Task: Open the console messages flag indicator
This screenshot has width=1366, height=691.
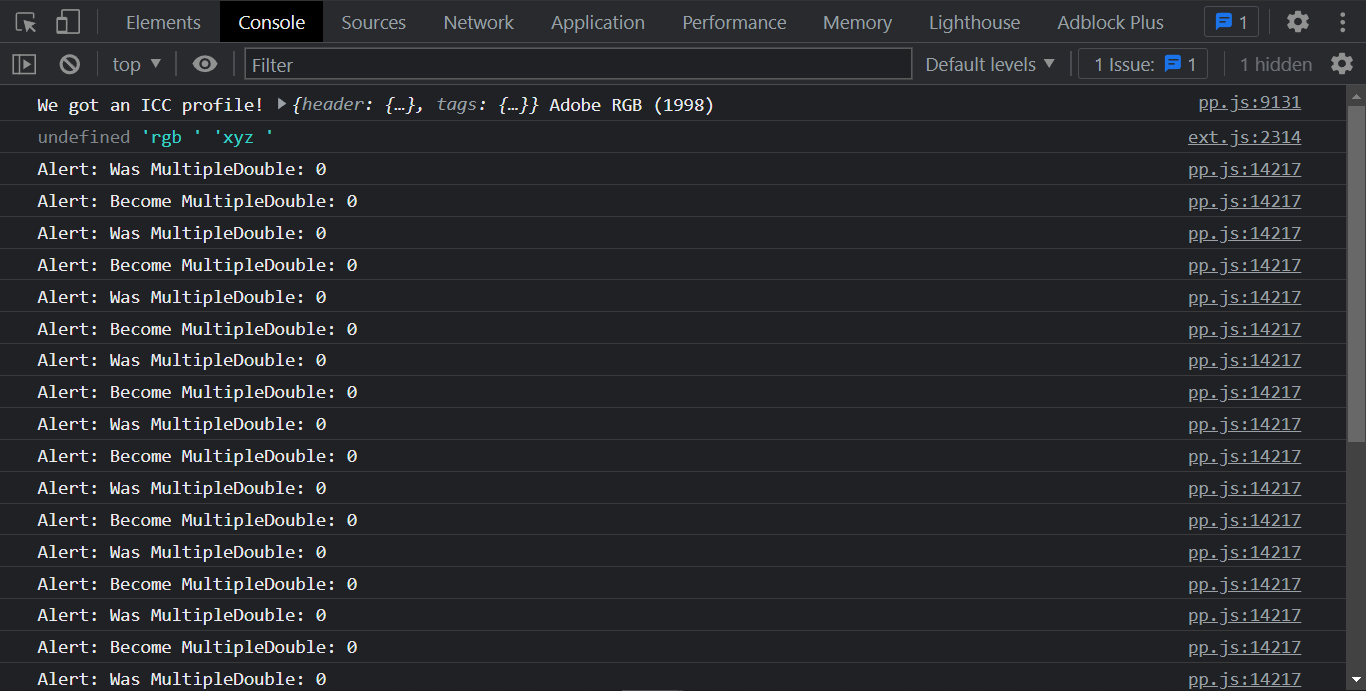Action: coord(1230,21)
